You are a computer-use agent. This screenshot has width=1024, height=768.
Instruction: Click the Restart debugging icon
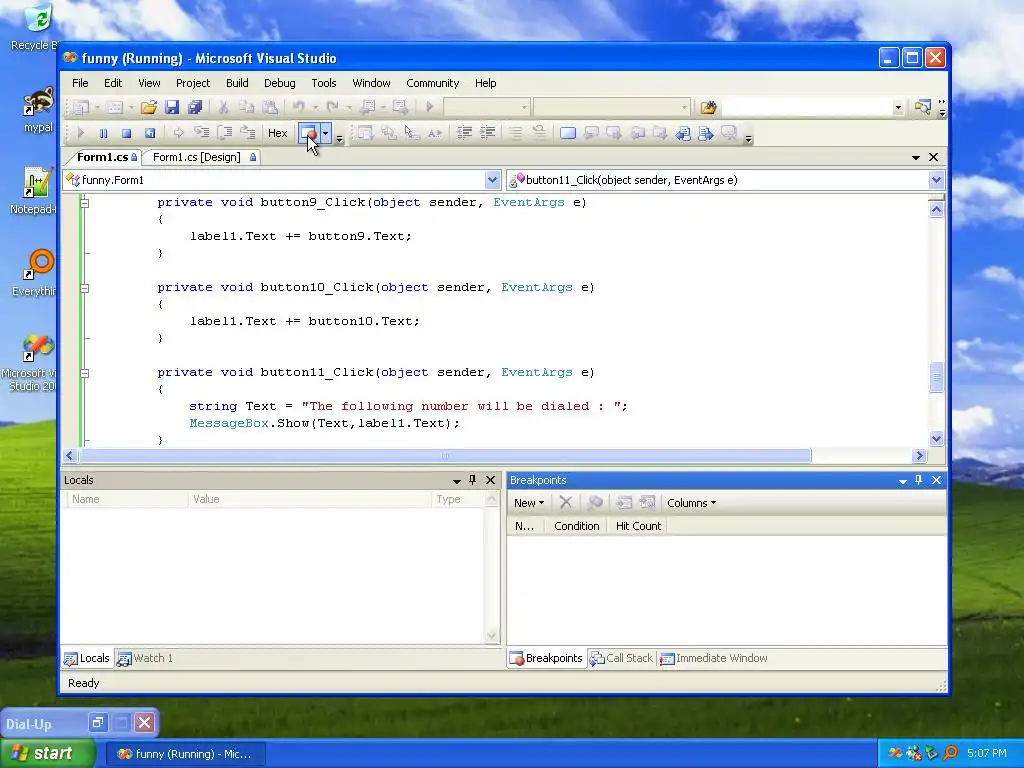[150, 133]
